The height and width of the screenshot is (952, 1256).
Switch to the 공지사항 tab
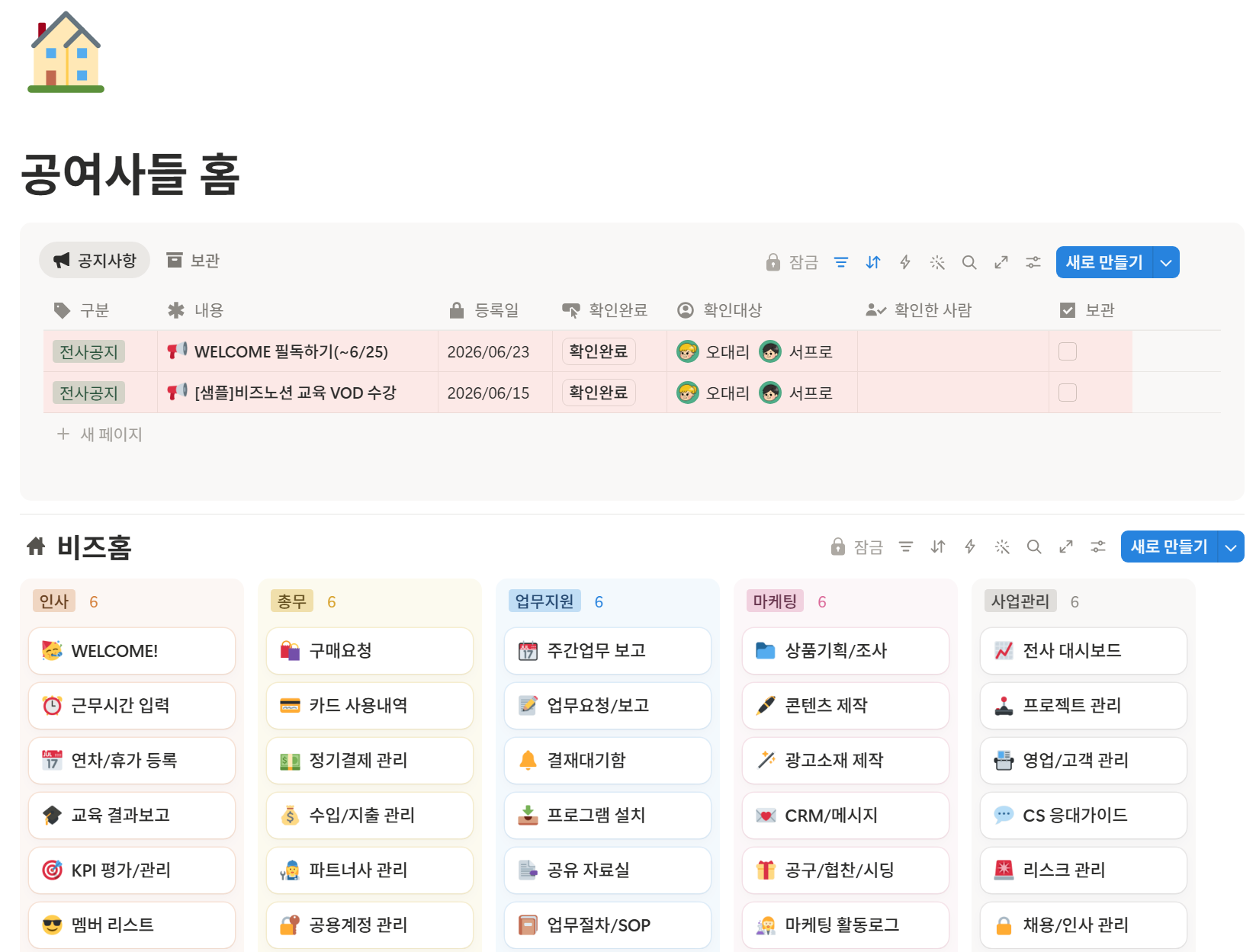click(95, 261)
